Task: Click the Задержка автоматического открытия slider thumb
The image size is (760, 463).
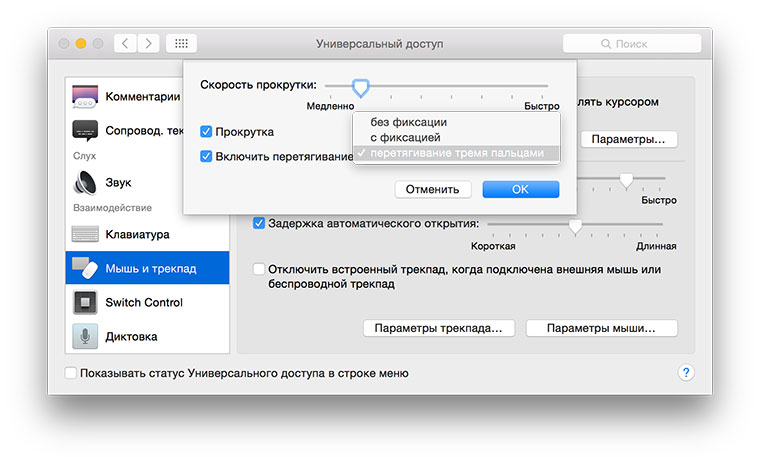Action: pos(575,226)
